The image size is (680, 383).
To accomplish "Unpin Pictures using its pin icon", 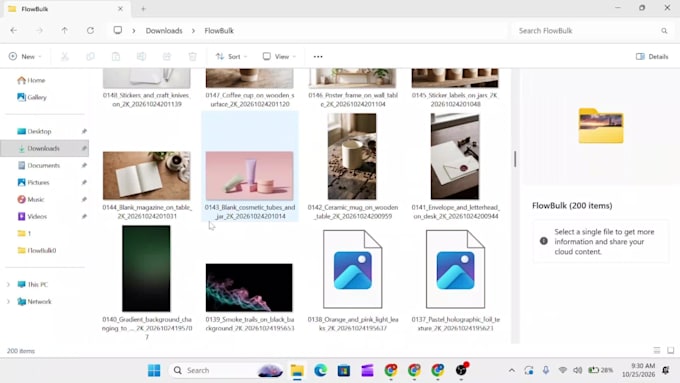I will pyautogui.click(x=84, y=182).
